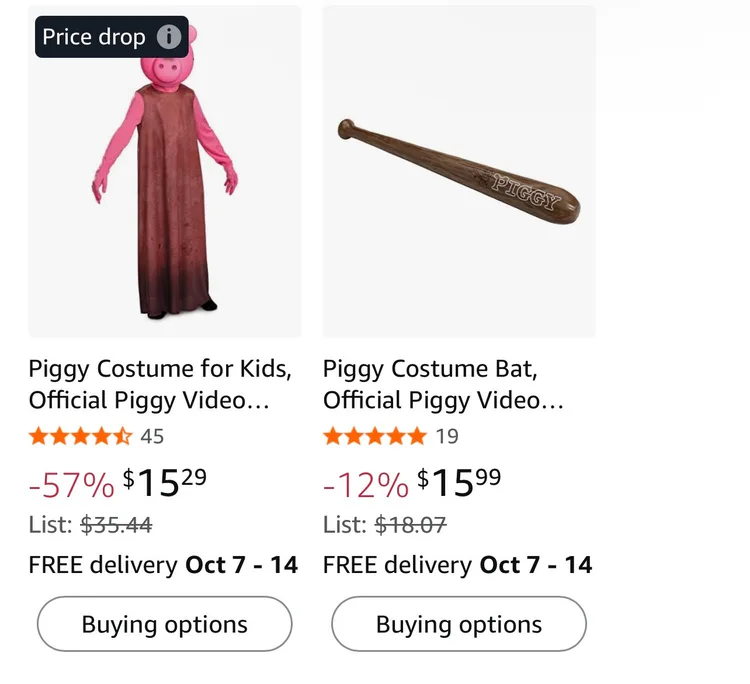Open the Piggy Costume Bat title link

(443, 385)
